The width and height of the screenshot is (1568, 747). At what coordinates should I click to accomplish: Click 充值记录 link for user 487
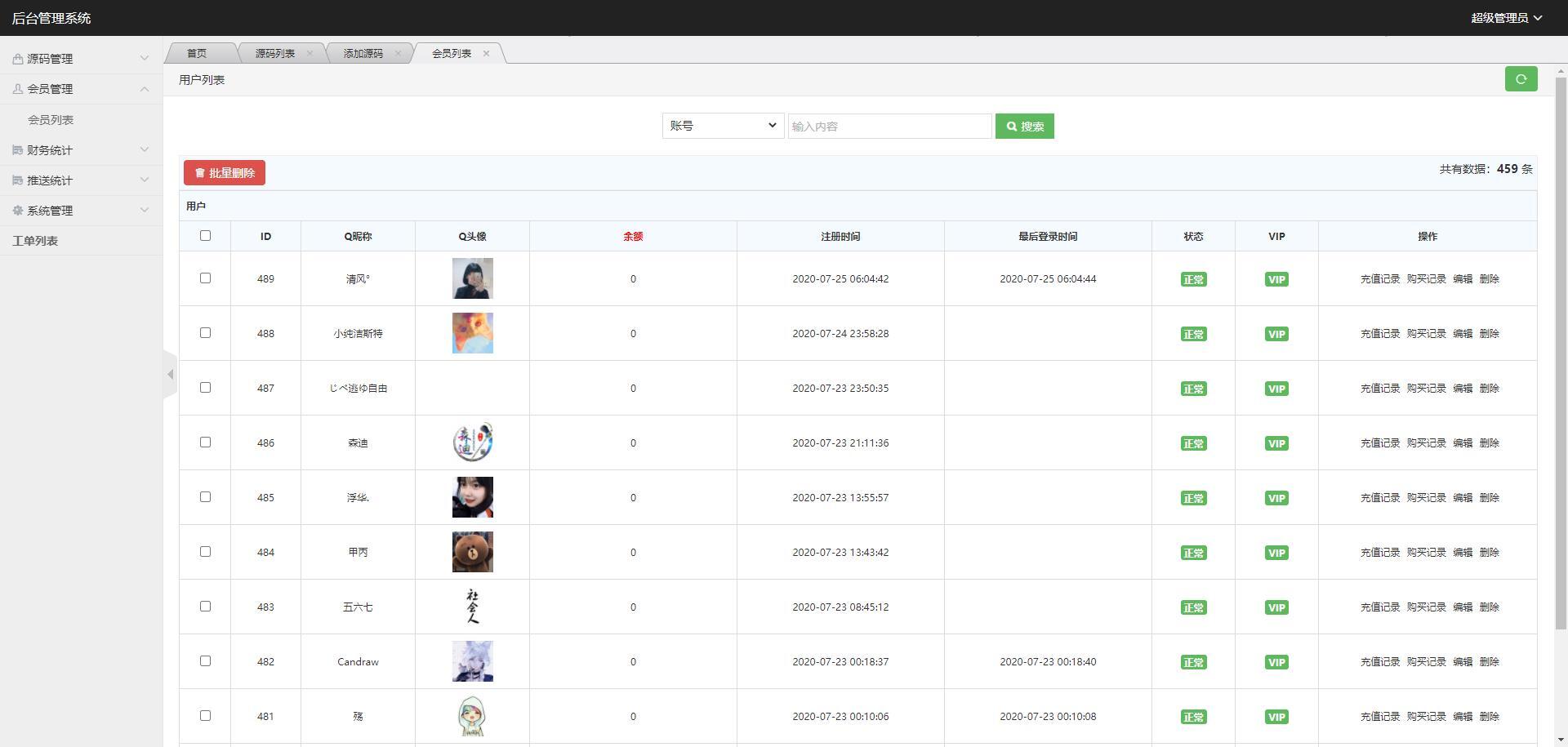click(x=1379, y=388)
